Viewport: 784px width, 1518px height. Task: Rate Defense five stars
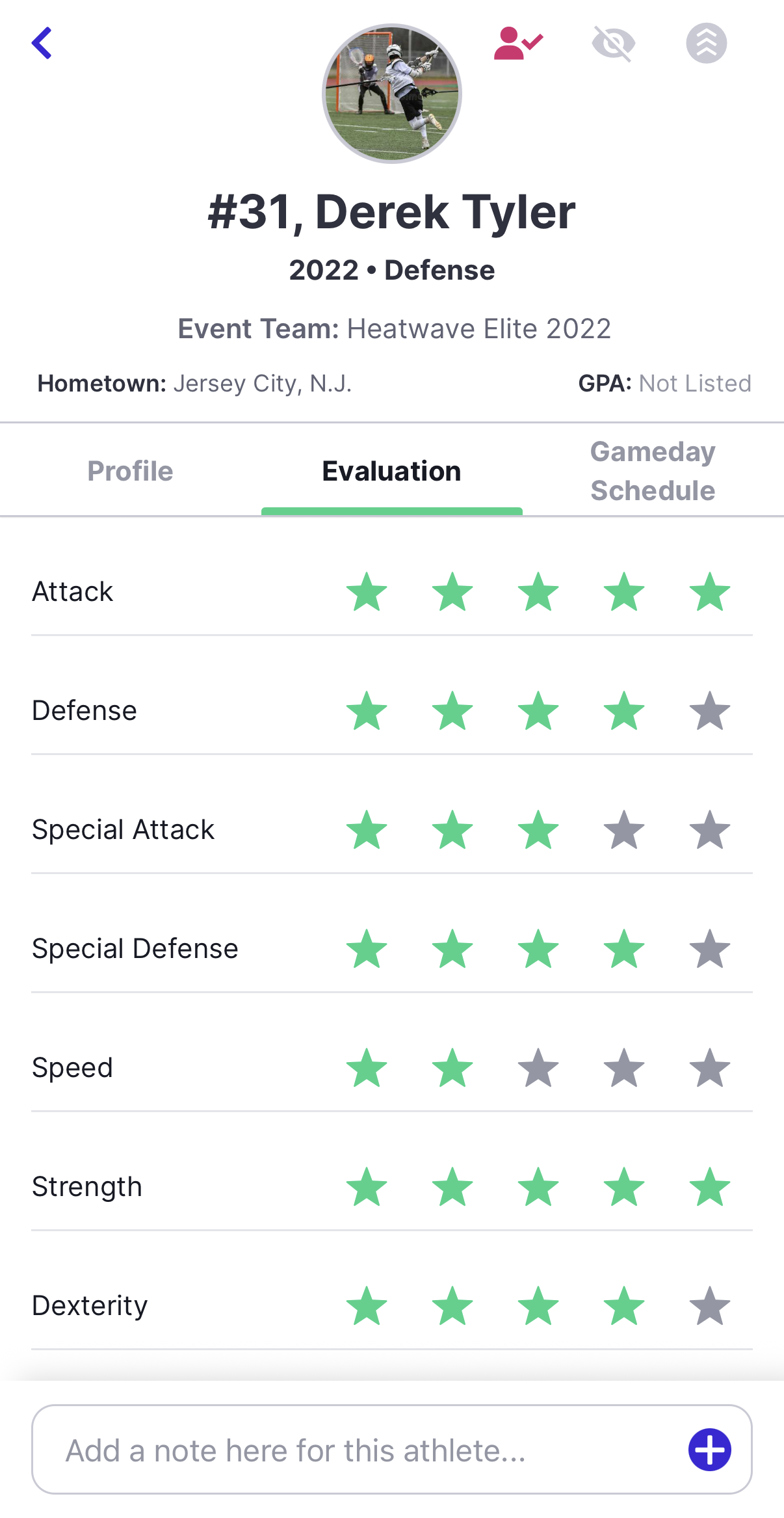tap(710, 711)
